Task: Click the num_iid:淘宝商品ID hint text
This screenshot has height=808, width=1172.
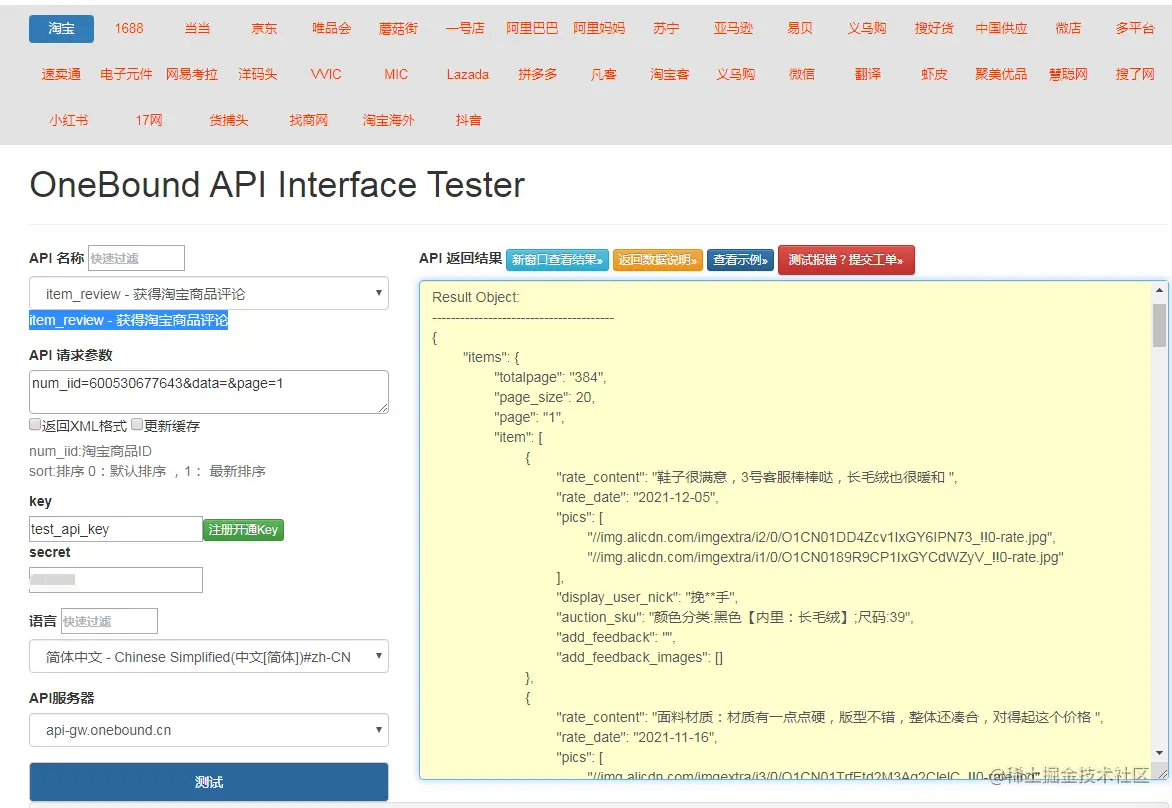Action: coord(90,451)
